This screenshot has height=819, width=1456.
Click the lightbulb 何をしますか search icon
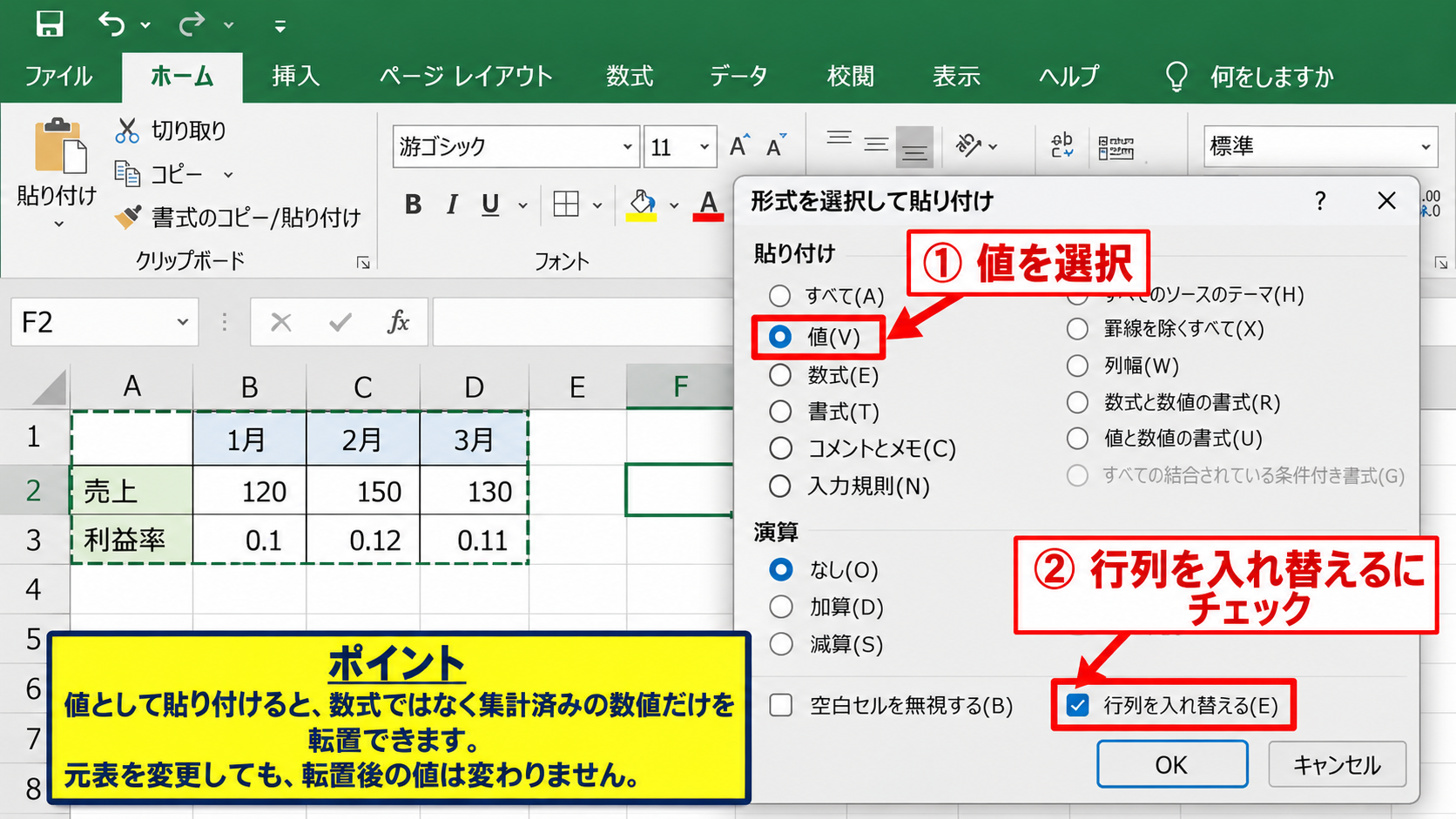(x=1176, y=77)
